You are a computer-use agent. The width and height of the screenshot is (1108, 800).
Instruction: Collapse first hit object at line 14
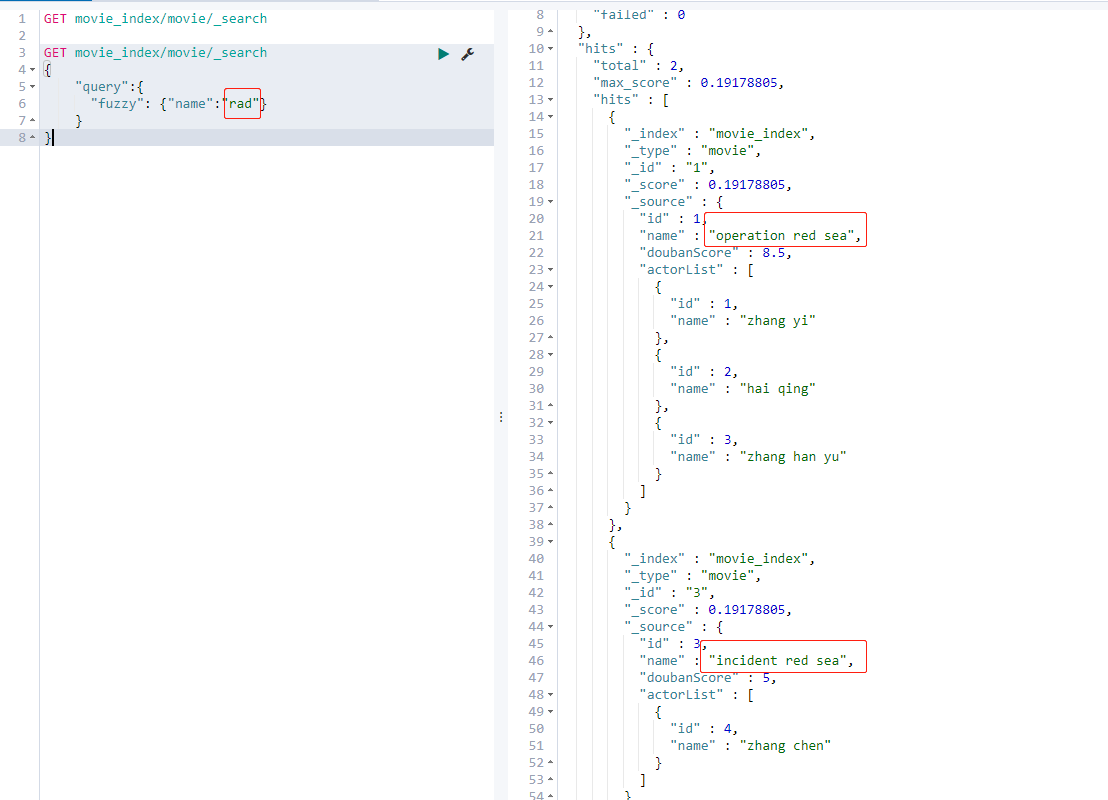550,117
